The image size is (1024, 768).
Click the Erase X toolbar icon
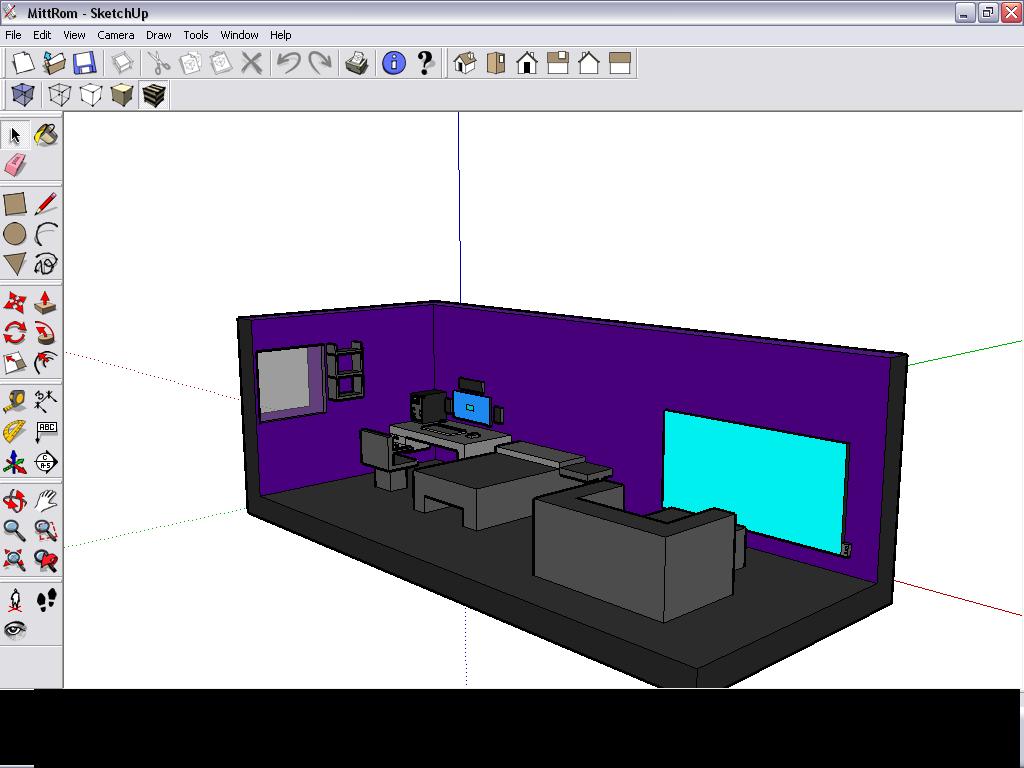[x=251, y=63]
